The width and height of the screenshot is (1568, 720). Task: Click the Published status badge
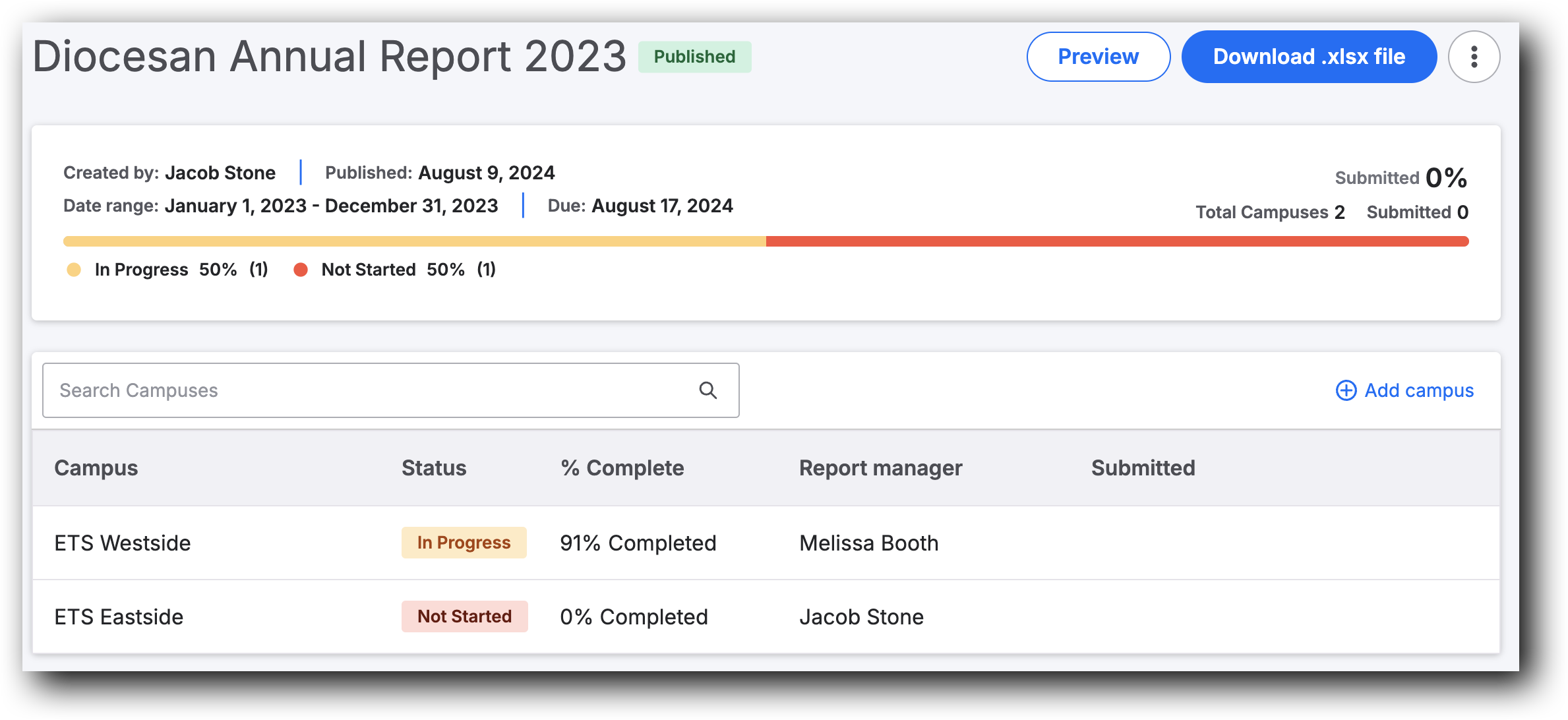(694, 57)
